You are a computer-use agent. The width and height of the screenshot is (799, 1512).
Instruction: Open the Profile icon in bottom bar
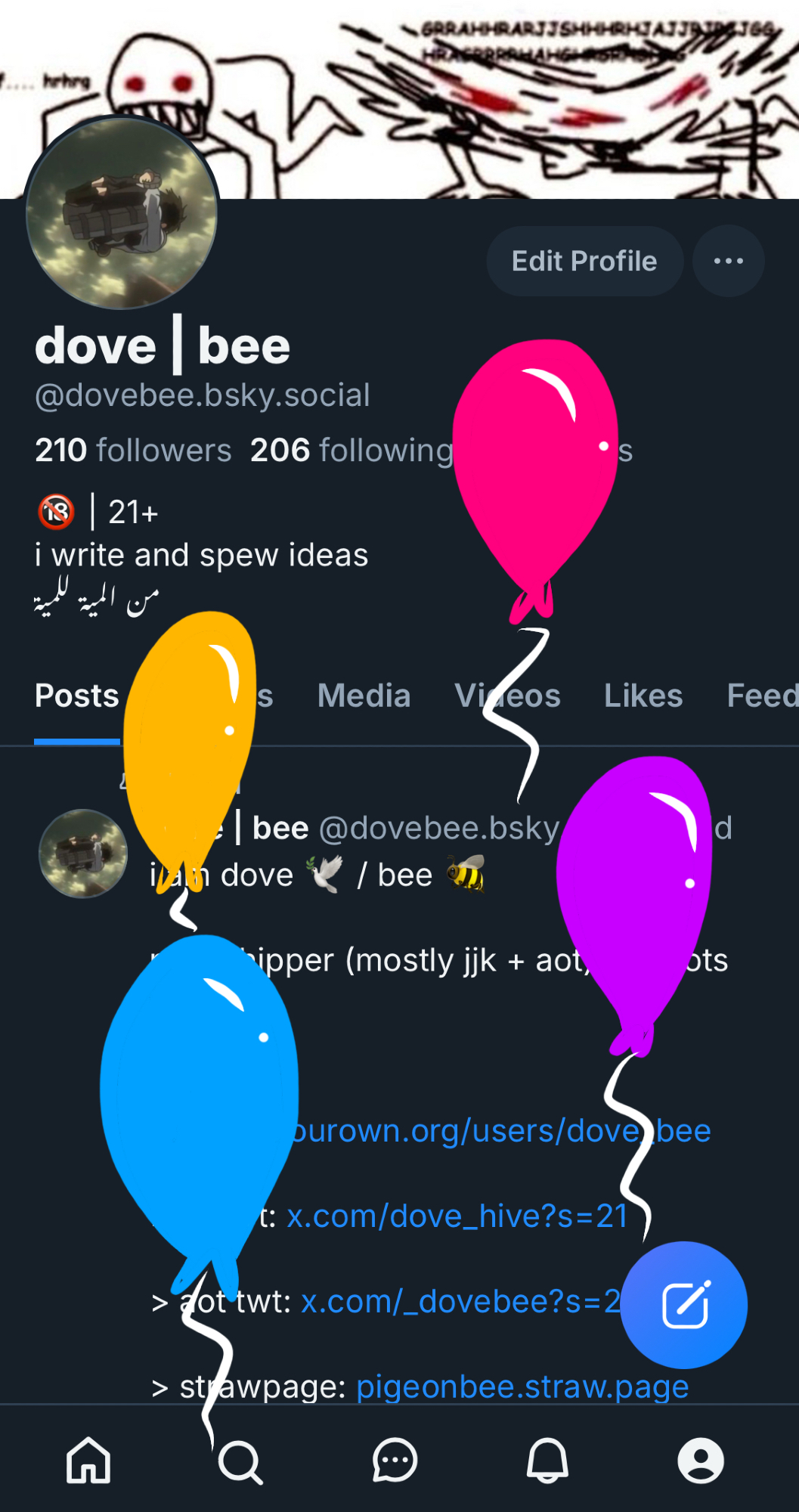coord(701,1460)
